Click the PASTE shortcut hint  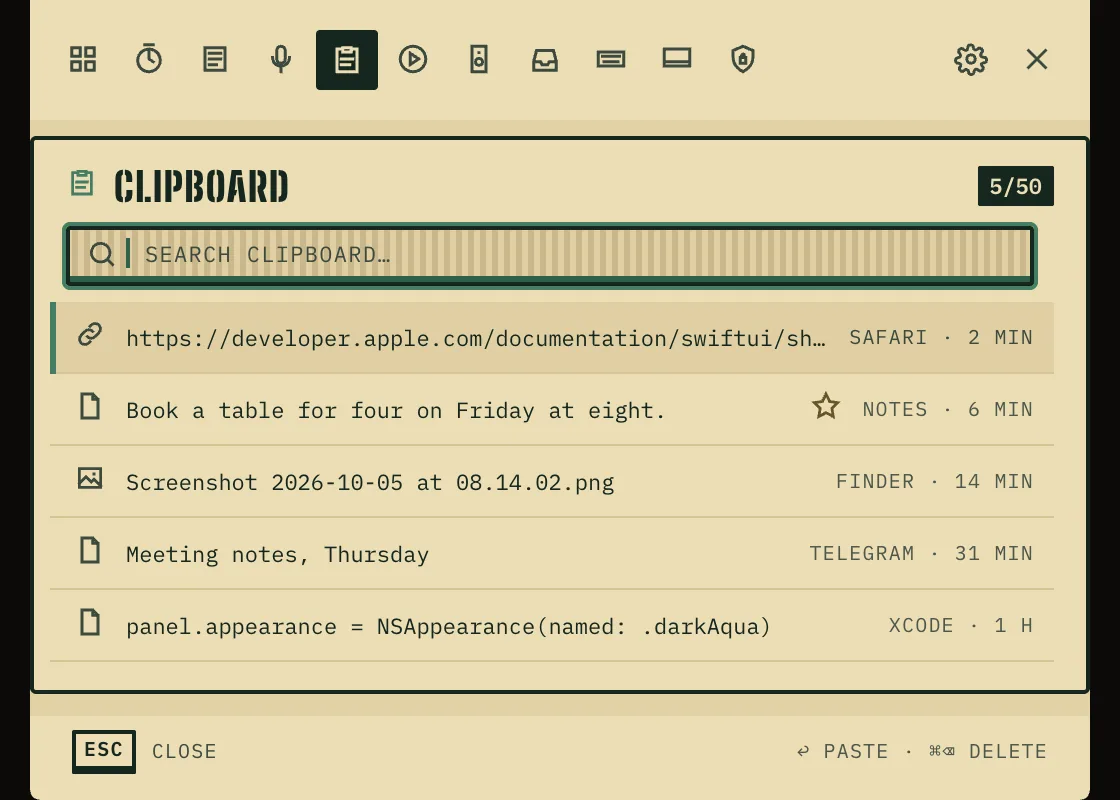(843, 751)
